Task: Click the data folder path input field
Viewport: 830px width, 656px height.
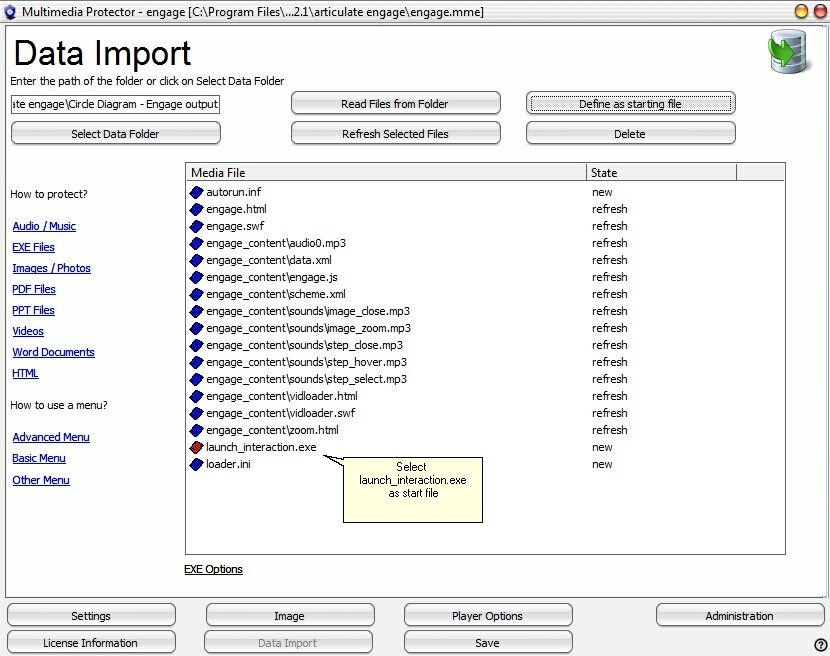Action: [115, 104]
